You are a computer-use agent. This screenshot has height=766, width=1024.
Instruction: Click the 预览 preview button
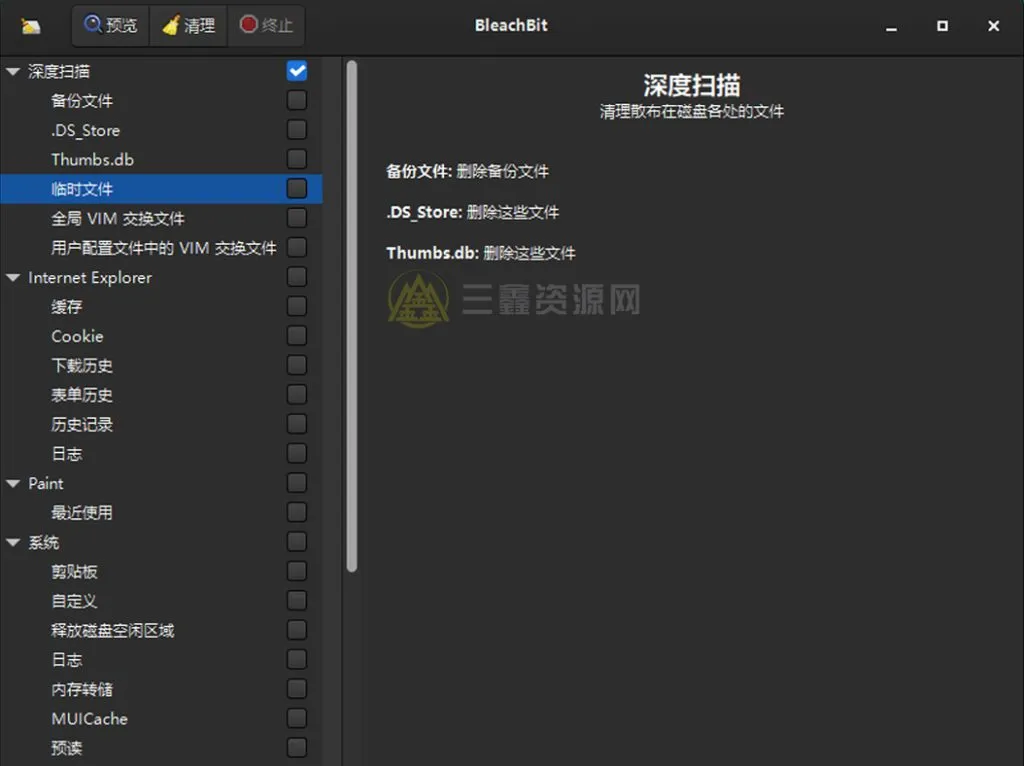point(110,25)
